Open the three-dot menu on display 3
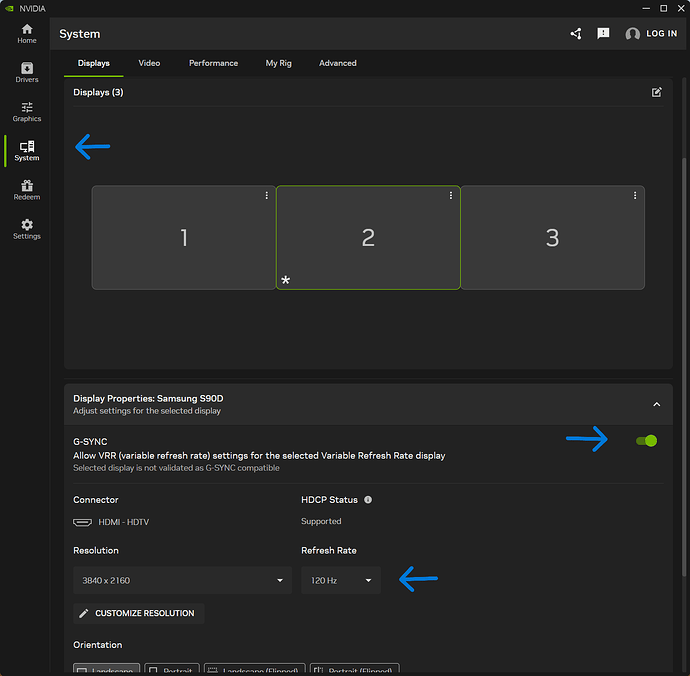 (635, 195)
